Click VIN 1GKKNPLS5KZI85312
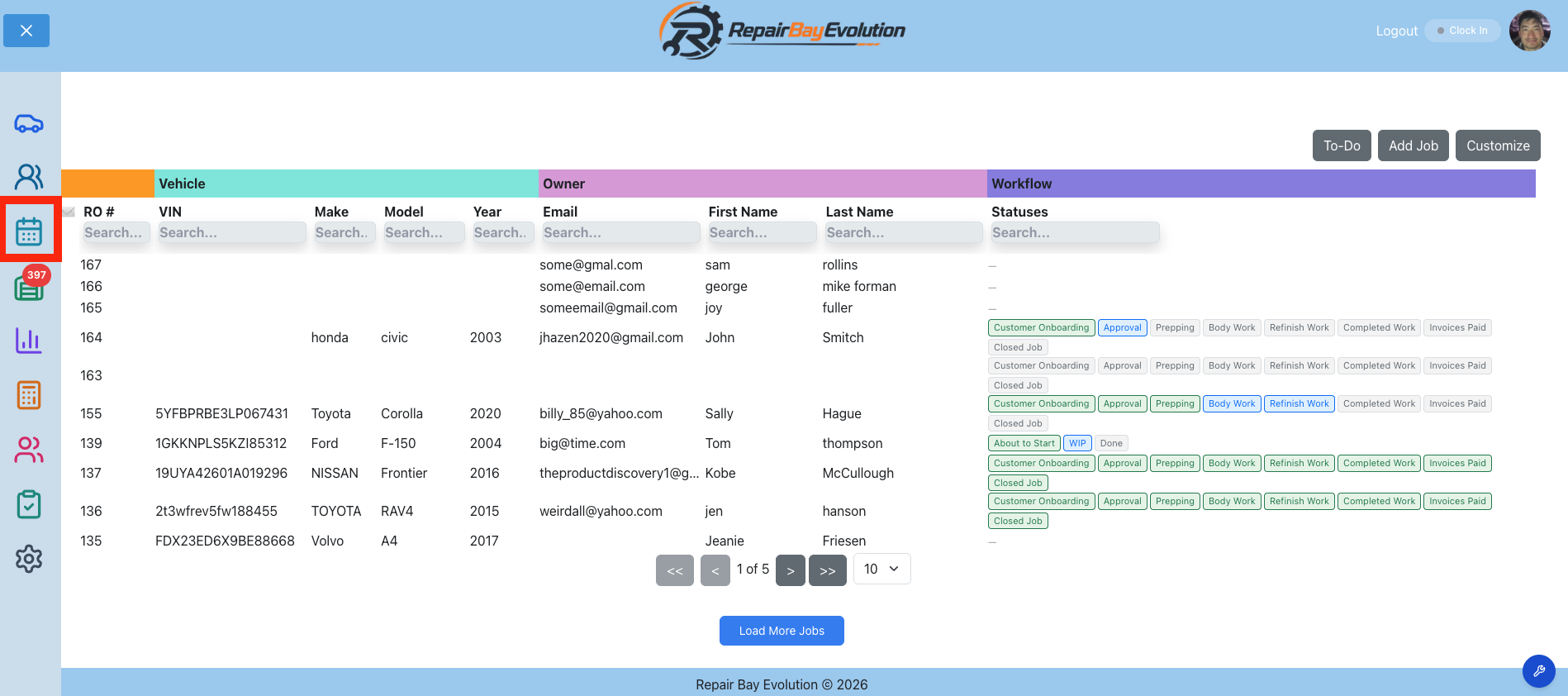Viewport: 1568px width, 696px height. pyautogui.click(x=221, y=443)
